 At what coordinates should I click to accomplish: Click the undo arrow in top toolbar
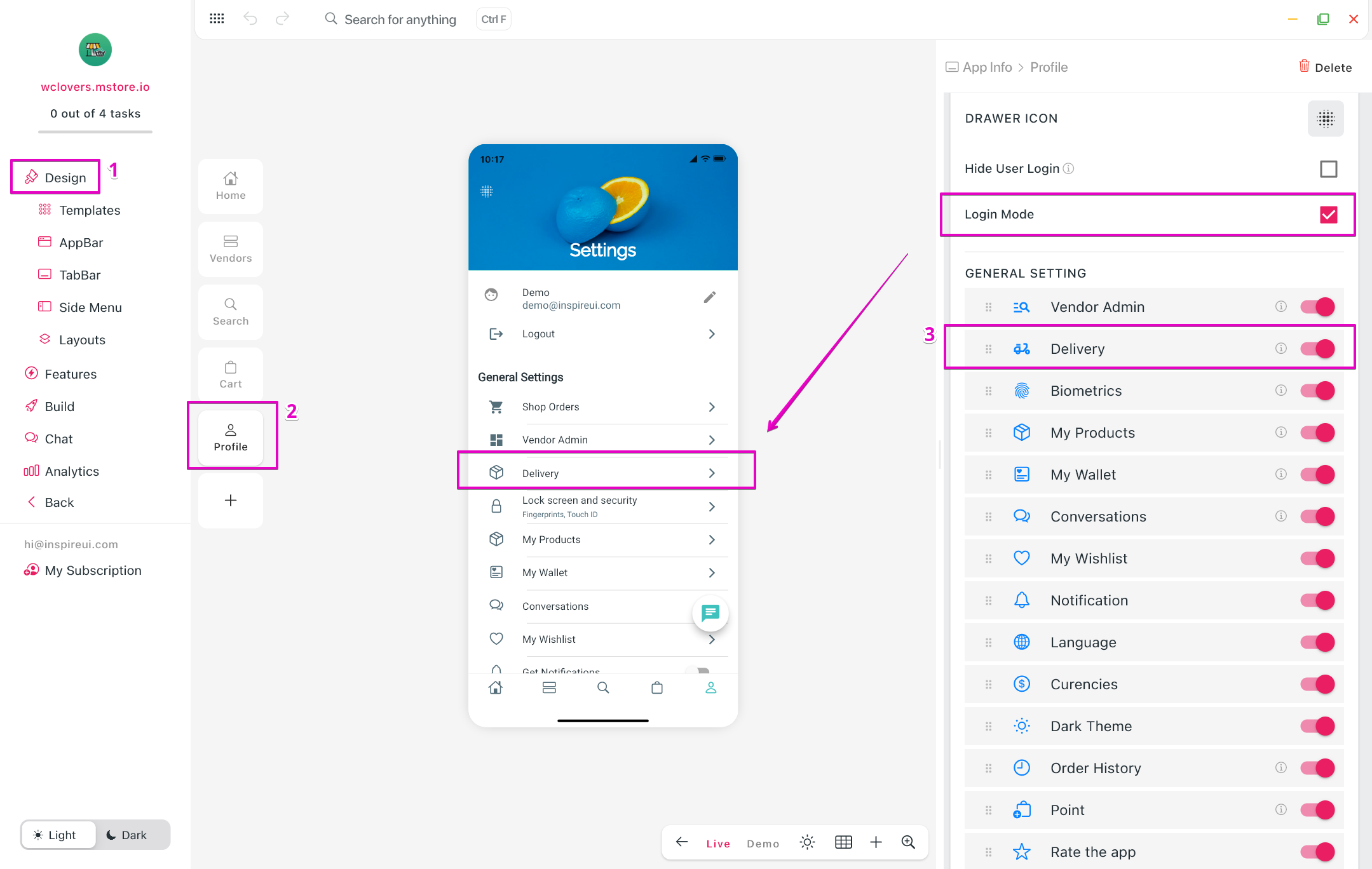[x=250, y=19]
